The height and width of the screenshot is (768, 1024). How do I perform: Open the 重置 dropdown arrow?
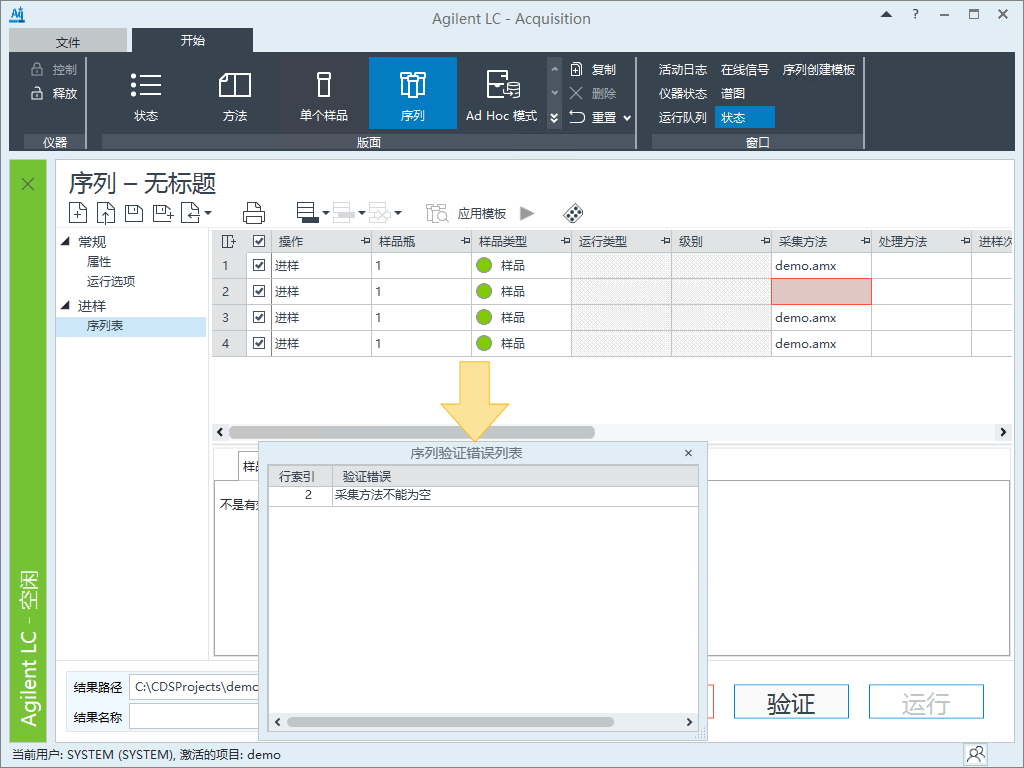point(627,118)
